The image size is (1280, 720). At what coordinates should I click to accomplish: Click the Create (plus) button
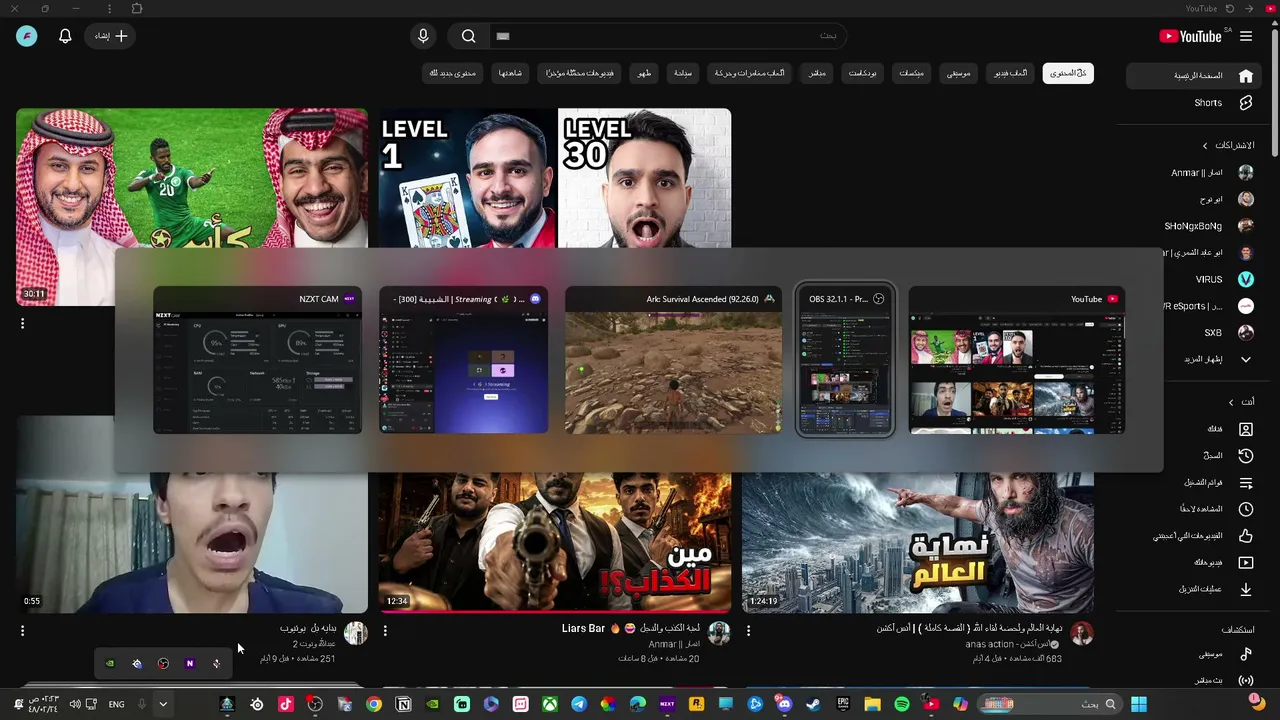[x=112, y=36]
